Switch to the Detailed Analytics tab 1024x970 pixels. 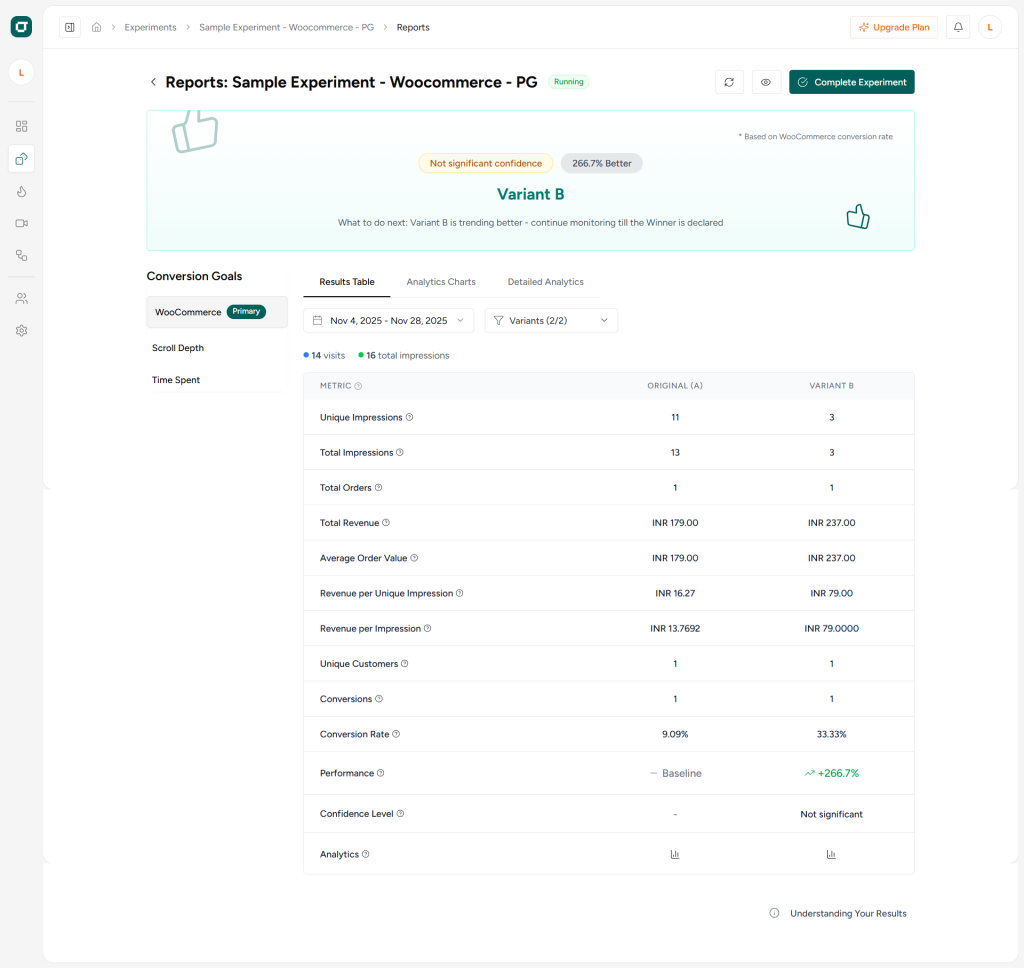[x=545, y=282]
